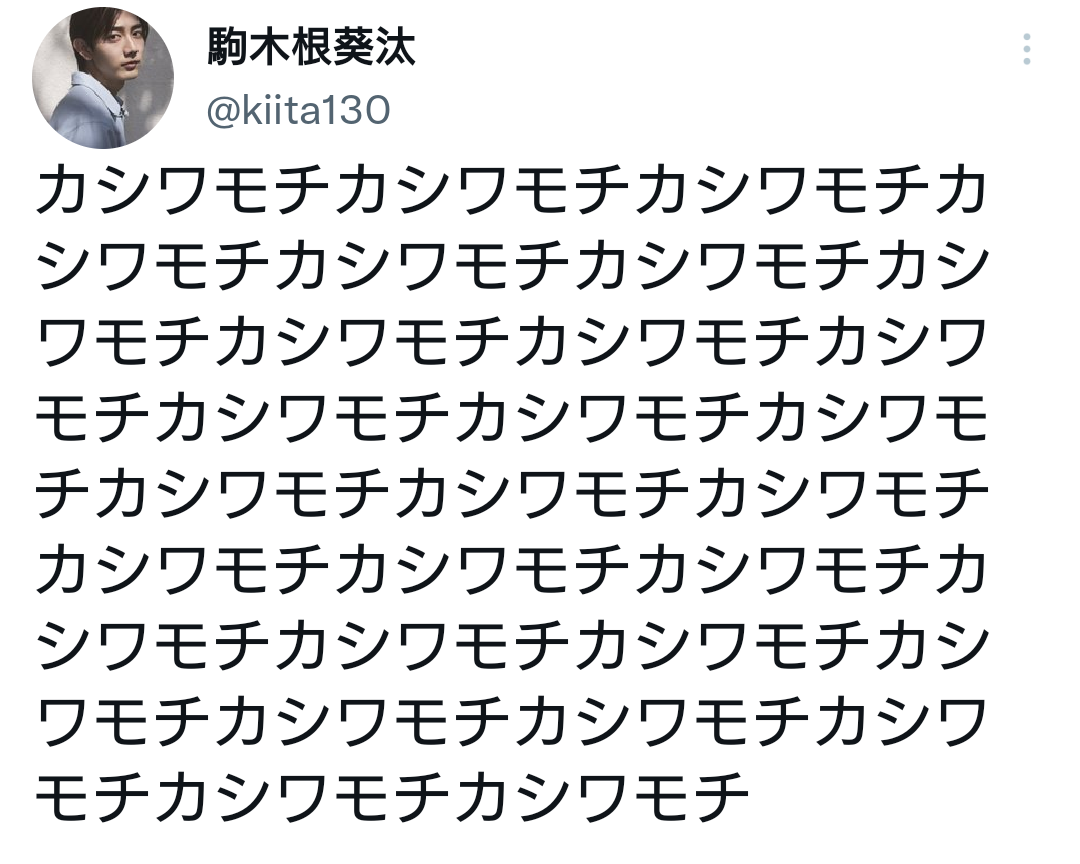Viewport: 1080px width, 864px height.
Task: Click the short last line of the tweet
Action: click(392, 798)
